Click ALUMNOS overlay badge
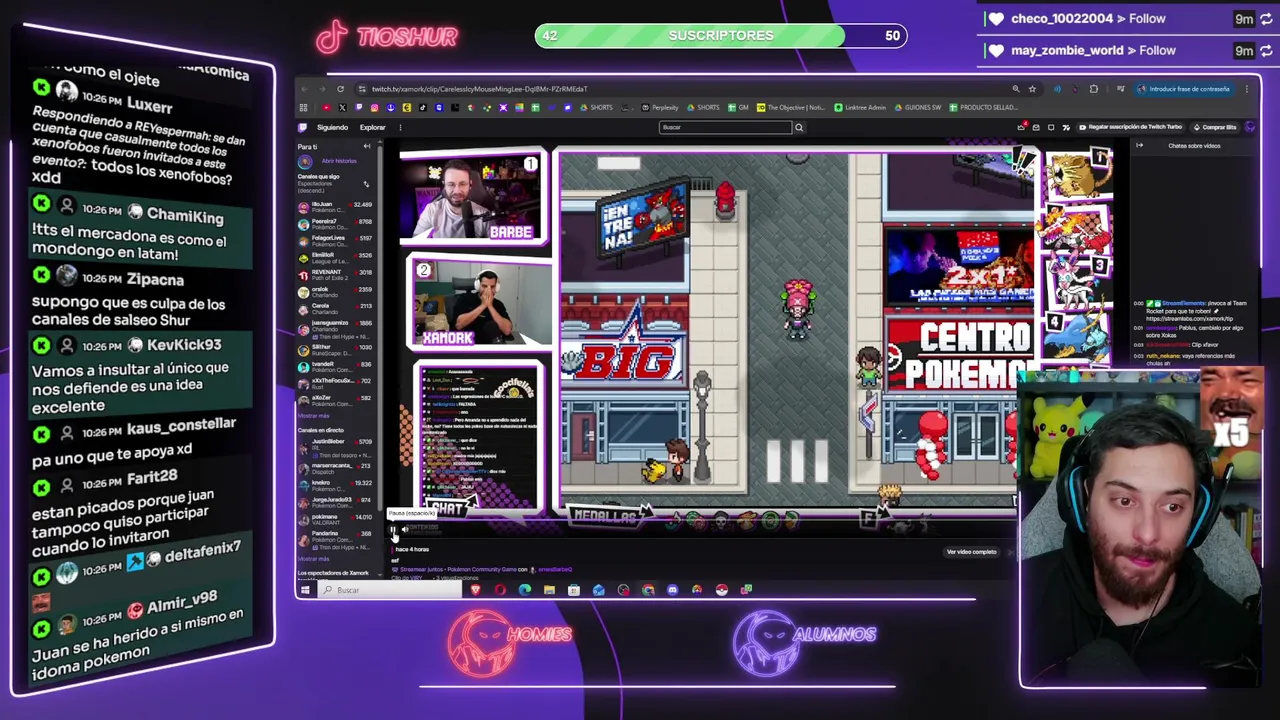 [x=804, y=643]
